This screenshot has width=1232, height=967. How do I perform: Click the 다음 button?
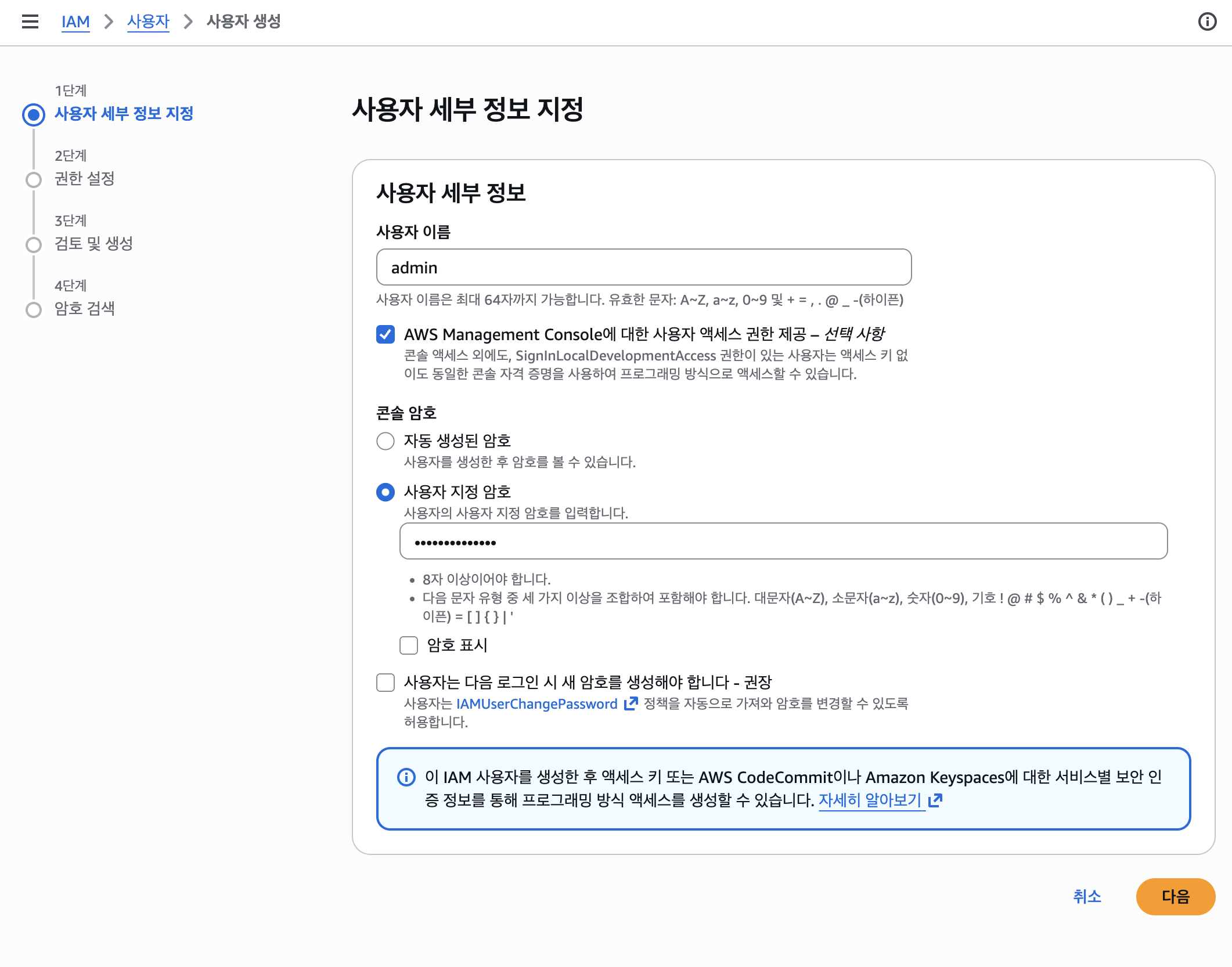[x=1175, y=897]
